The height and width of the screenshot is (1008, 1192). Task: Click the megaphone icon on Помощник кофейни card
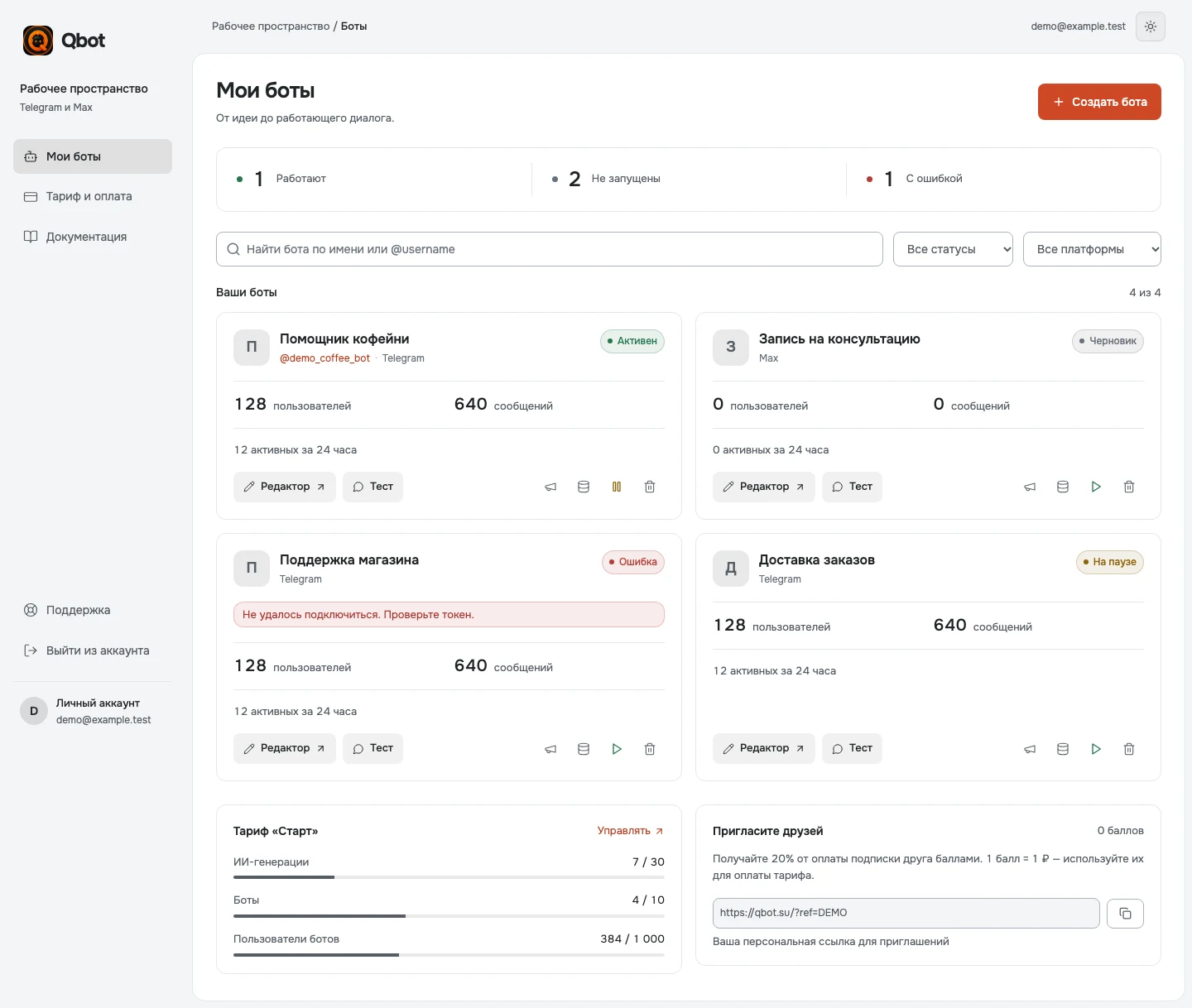click(x=550, y=487)
